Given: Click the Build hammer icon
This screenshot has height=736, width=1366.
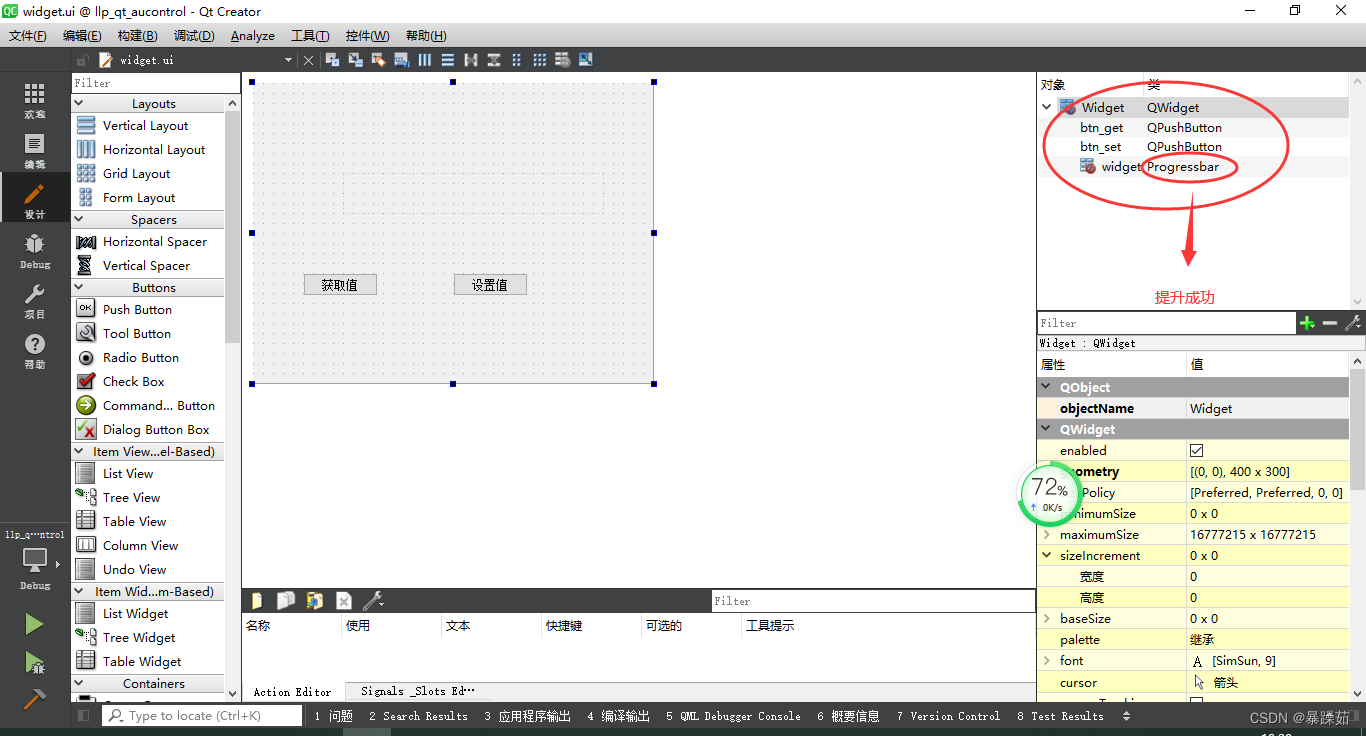Looking at the screenshot, I should tap(34, 699).
